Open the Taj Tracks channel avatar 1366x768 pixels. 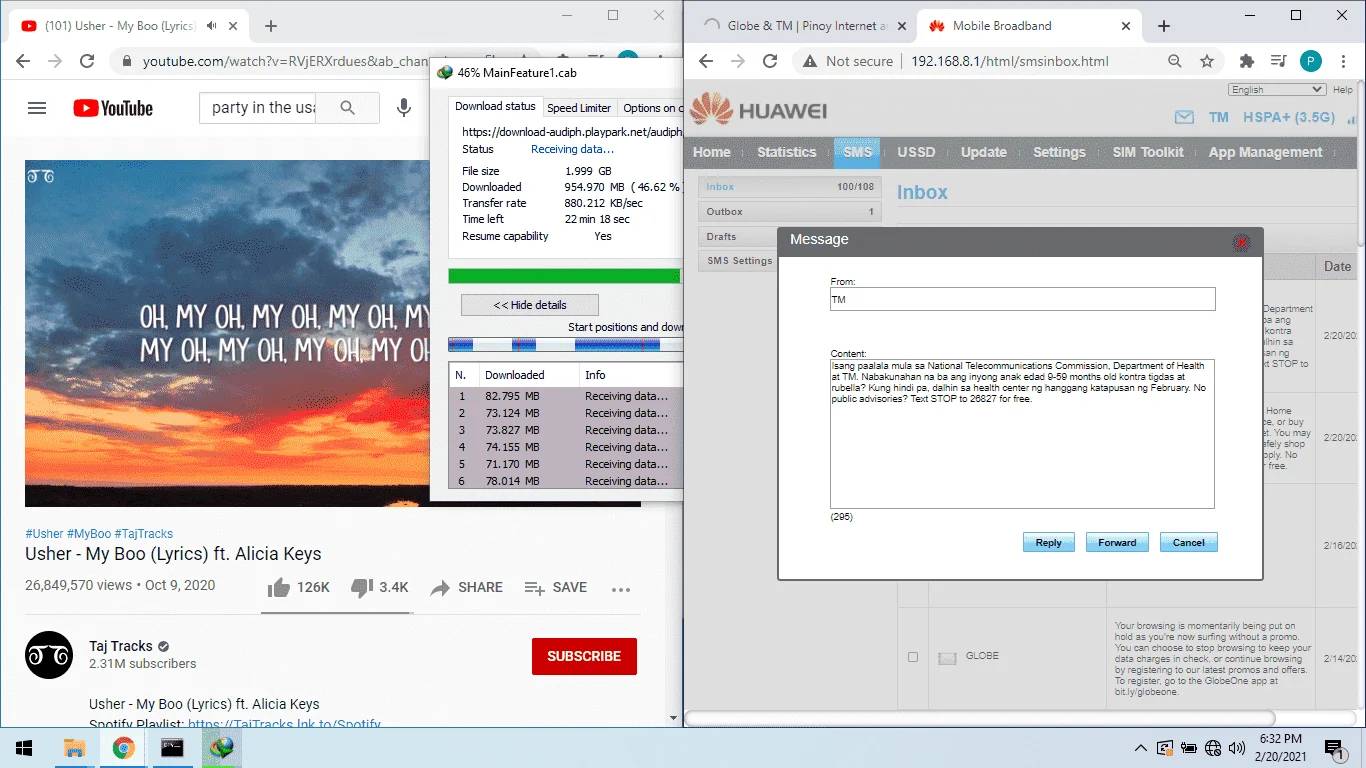point(49,655)
